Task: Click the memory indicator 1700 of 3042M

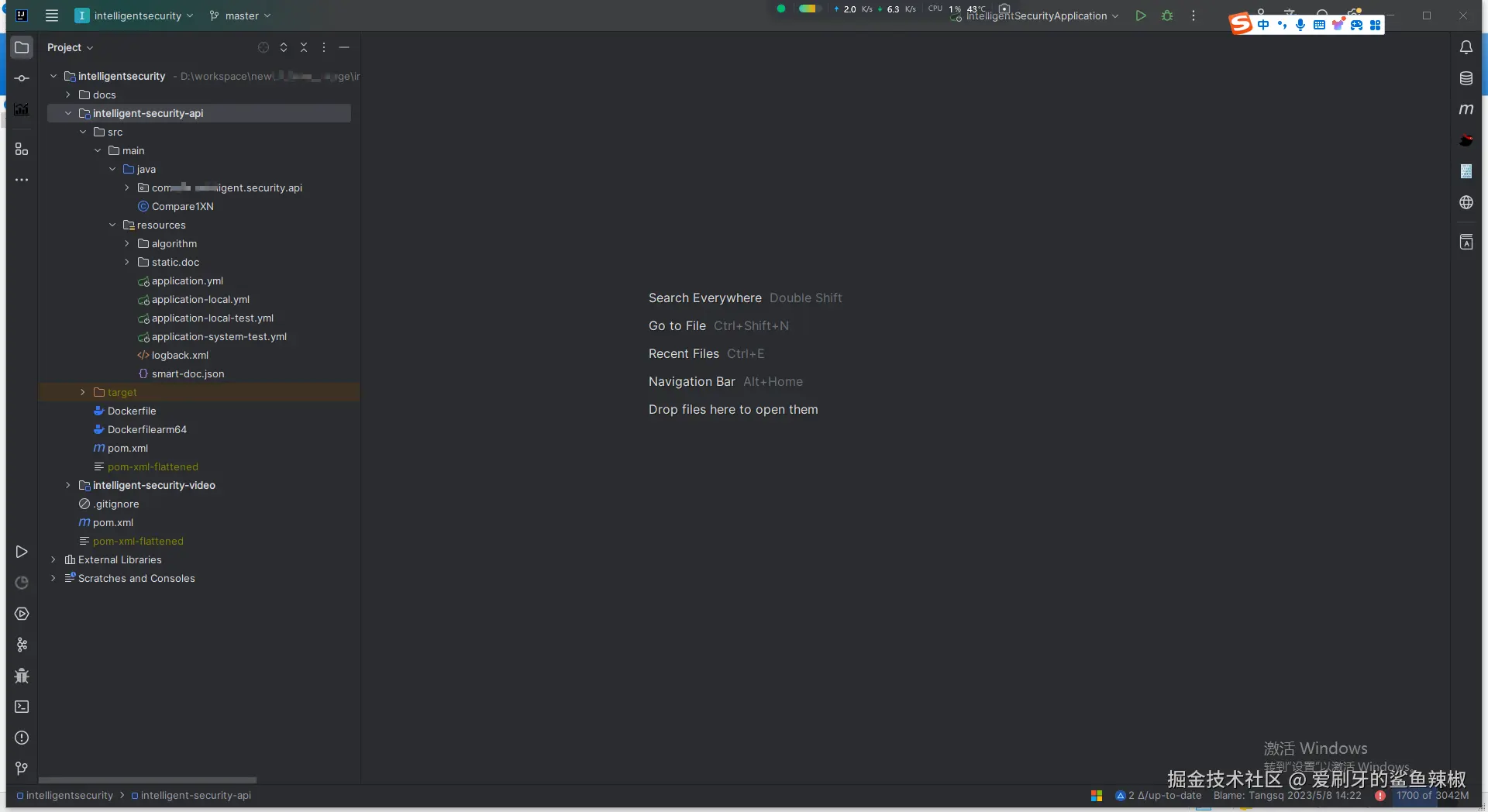Action: [1432, 795]
